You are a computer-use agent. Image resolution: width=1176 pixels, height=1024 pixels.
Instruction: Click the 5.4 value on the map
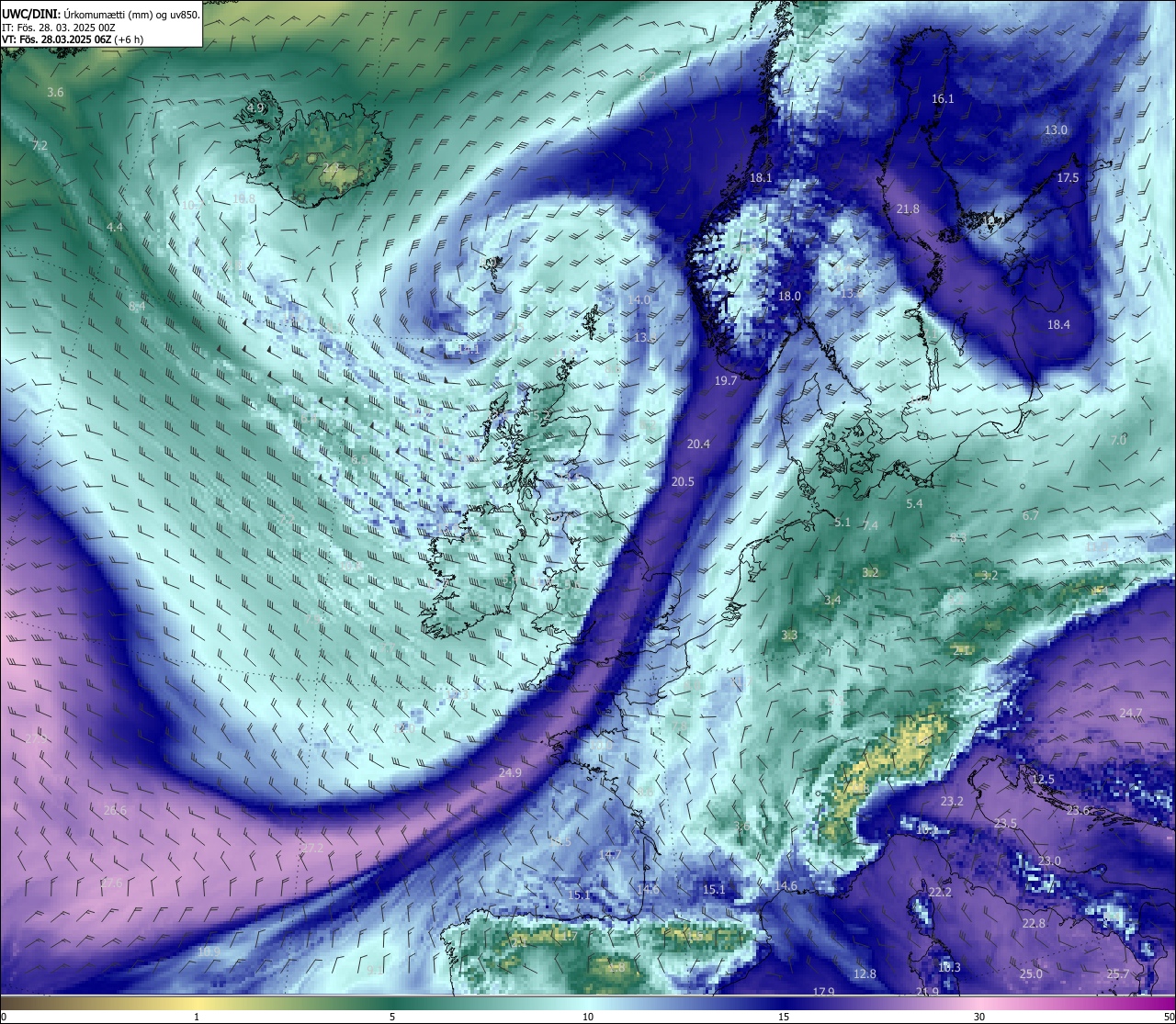click(x=914, y=503)
